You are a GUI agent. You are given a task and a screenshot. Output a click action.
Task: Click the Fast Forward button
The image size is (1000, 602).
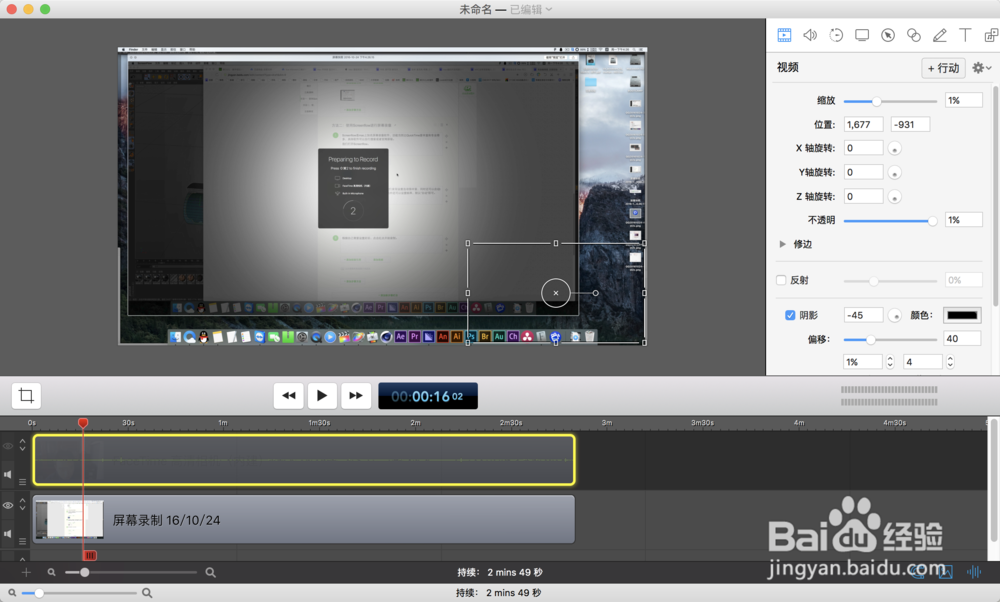(356, 395)
